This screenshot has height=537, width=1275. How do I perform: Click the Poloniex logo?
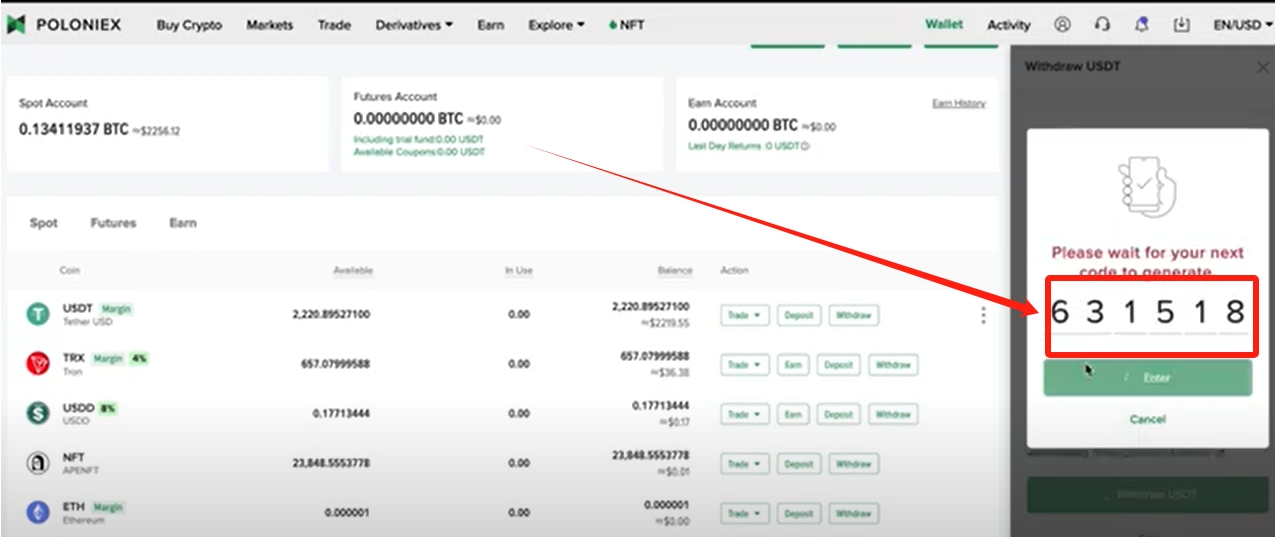coord(63,25)
